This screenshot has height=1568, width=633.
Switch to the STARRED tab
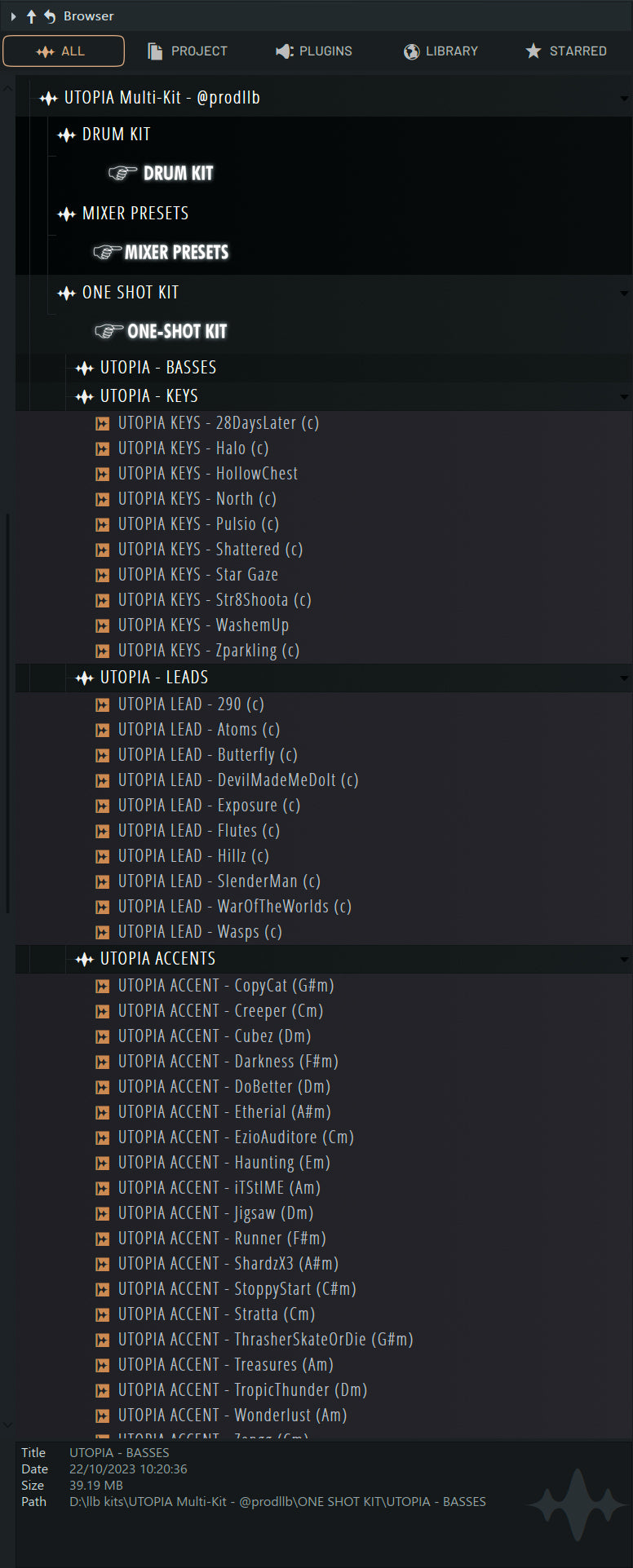click(x=566, y=51)
